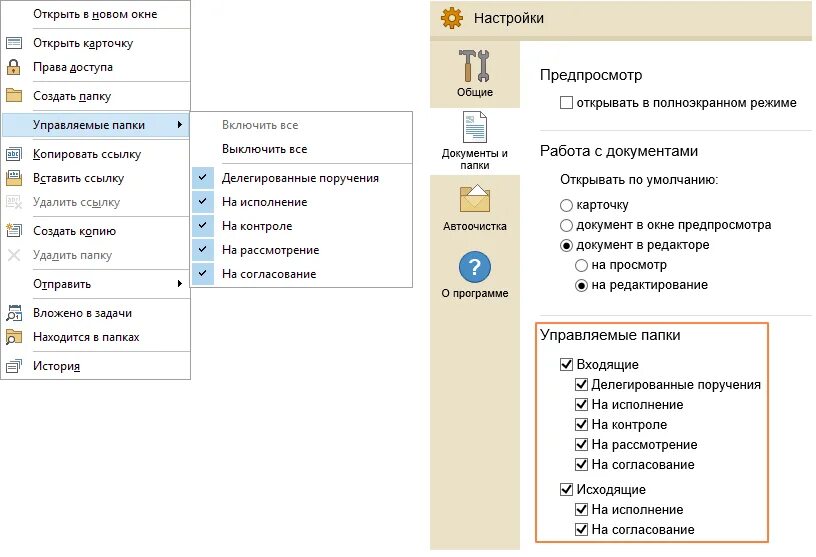The width and height of the screenshot is (816, 557).
Task: Click the icon next to Копировать ссылку
Action: [x=14, y=154]
